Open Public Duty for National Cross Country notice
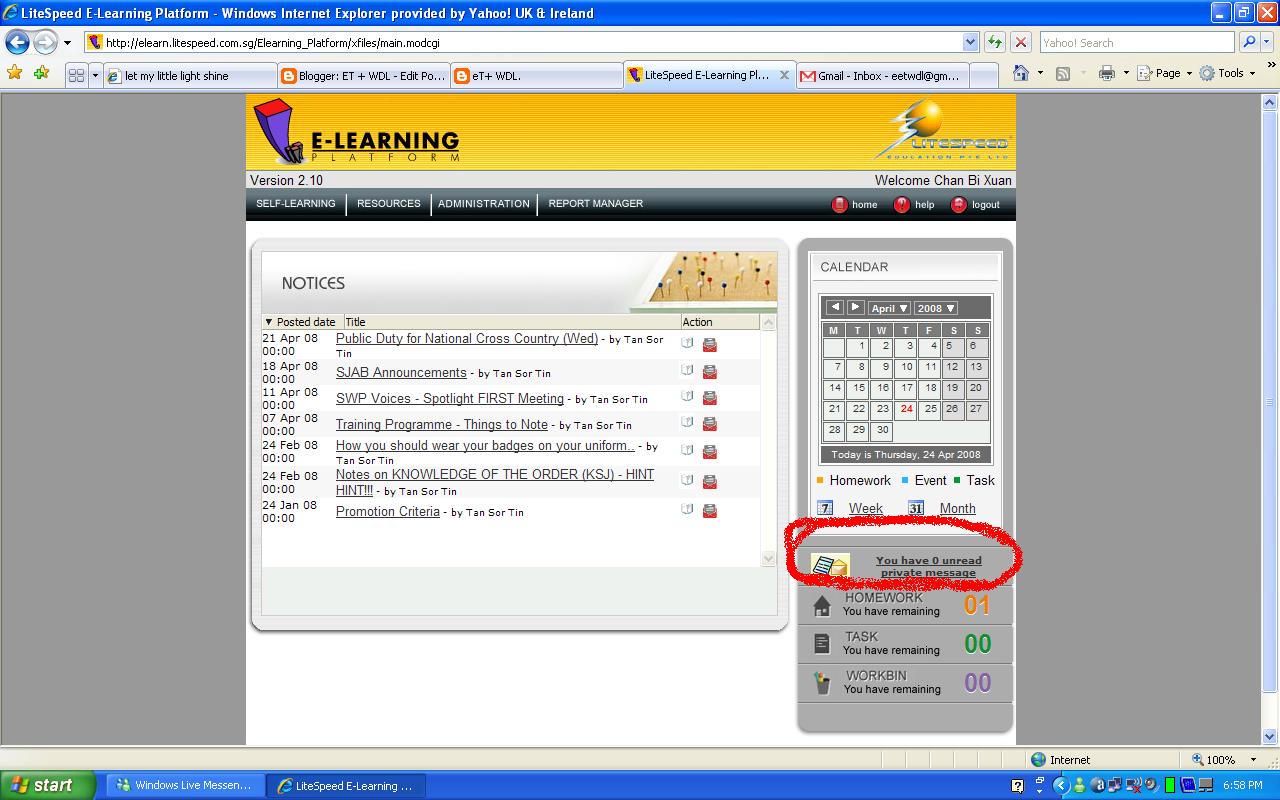 click(x=467, y=339)
